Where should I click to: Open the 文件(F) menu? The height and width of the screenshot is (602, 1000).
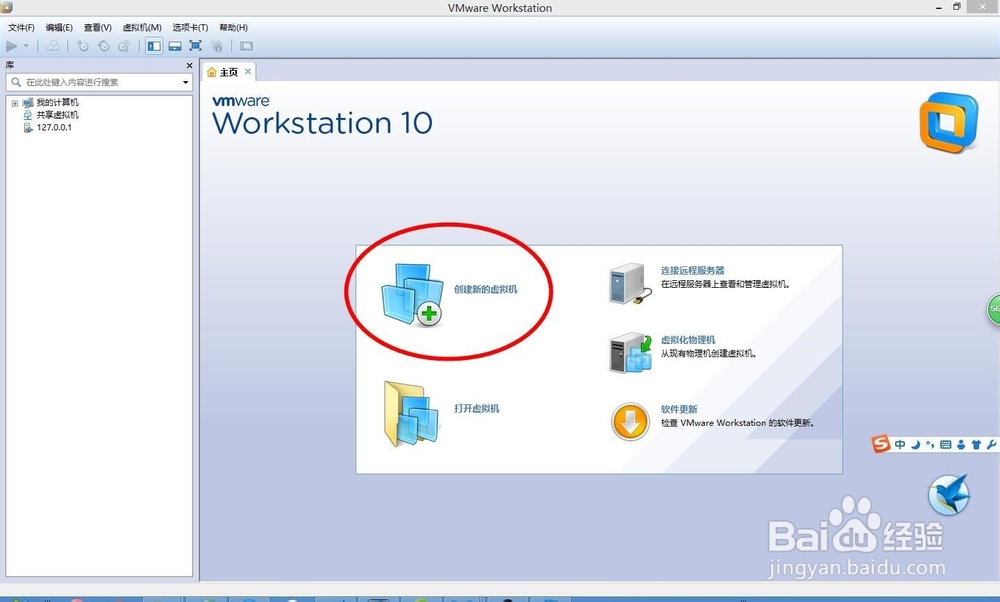21,27
